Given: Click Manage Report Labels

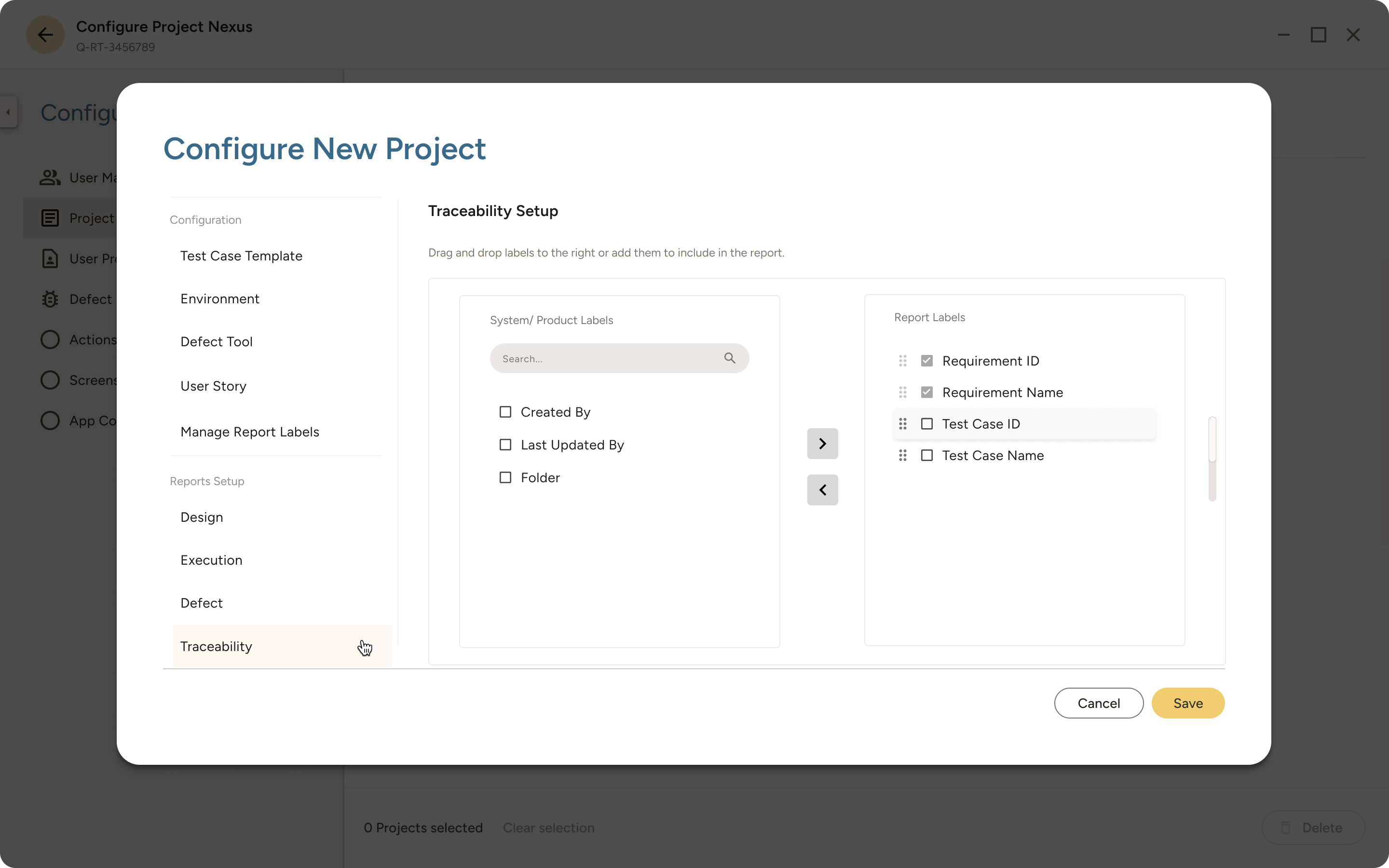Looking at the screenshot, I should click(249, 432).
